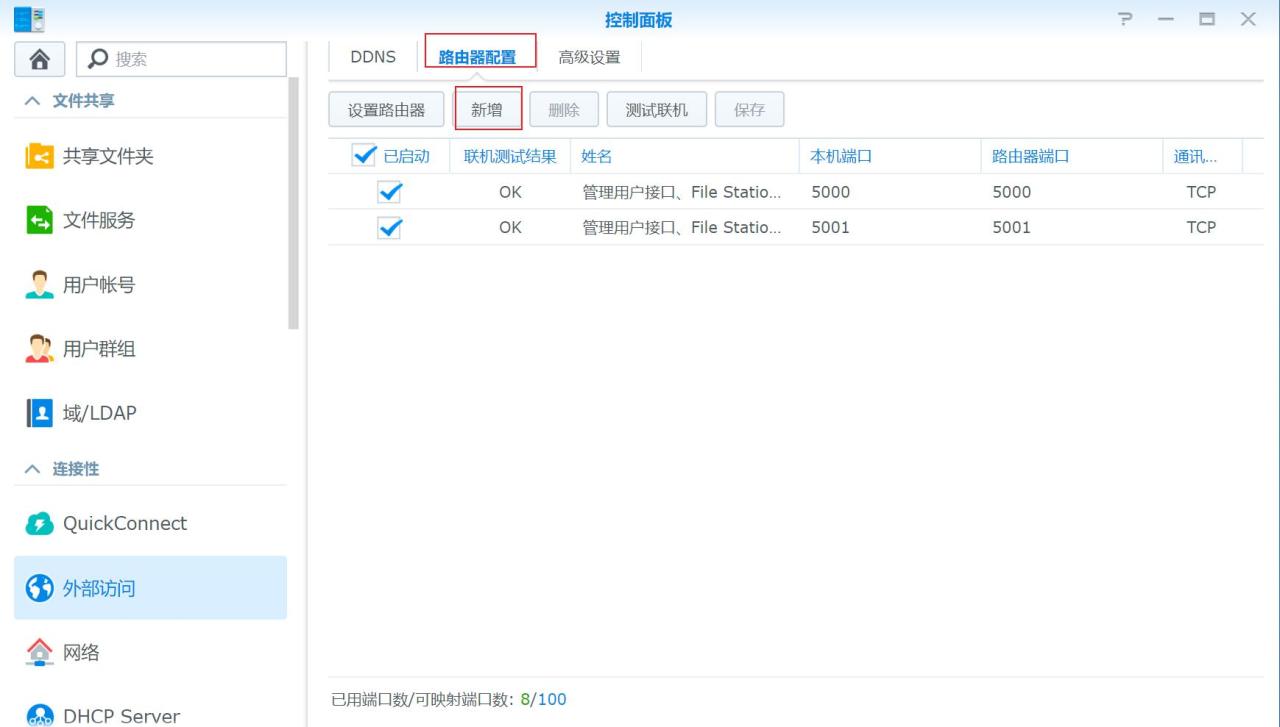Click the 保存 button
This screenshot has height=727, width=1280.
[x=749, y=110]
